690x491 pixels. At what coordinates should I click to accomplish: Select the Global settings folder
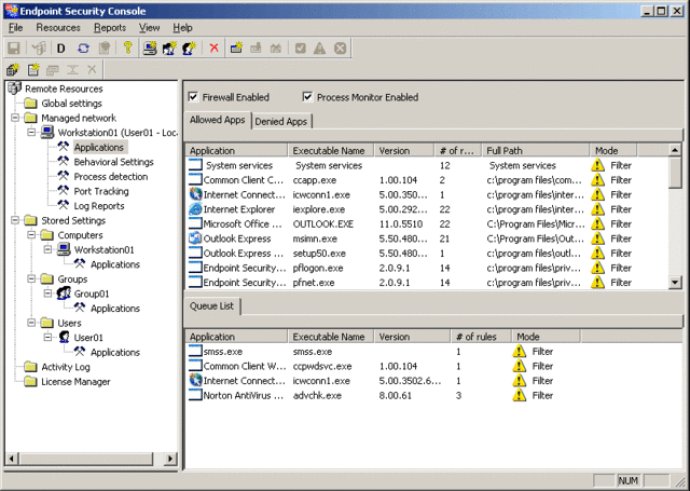pos(71,103)
